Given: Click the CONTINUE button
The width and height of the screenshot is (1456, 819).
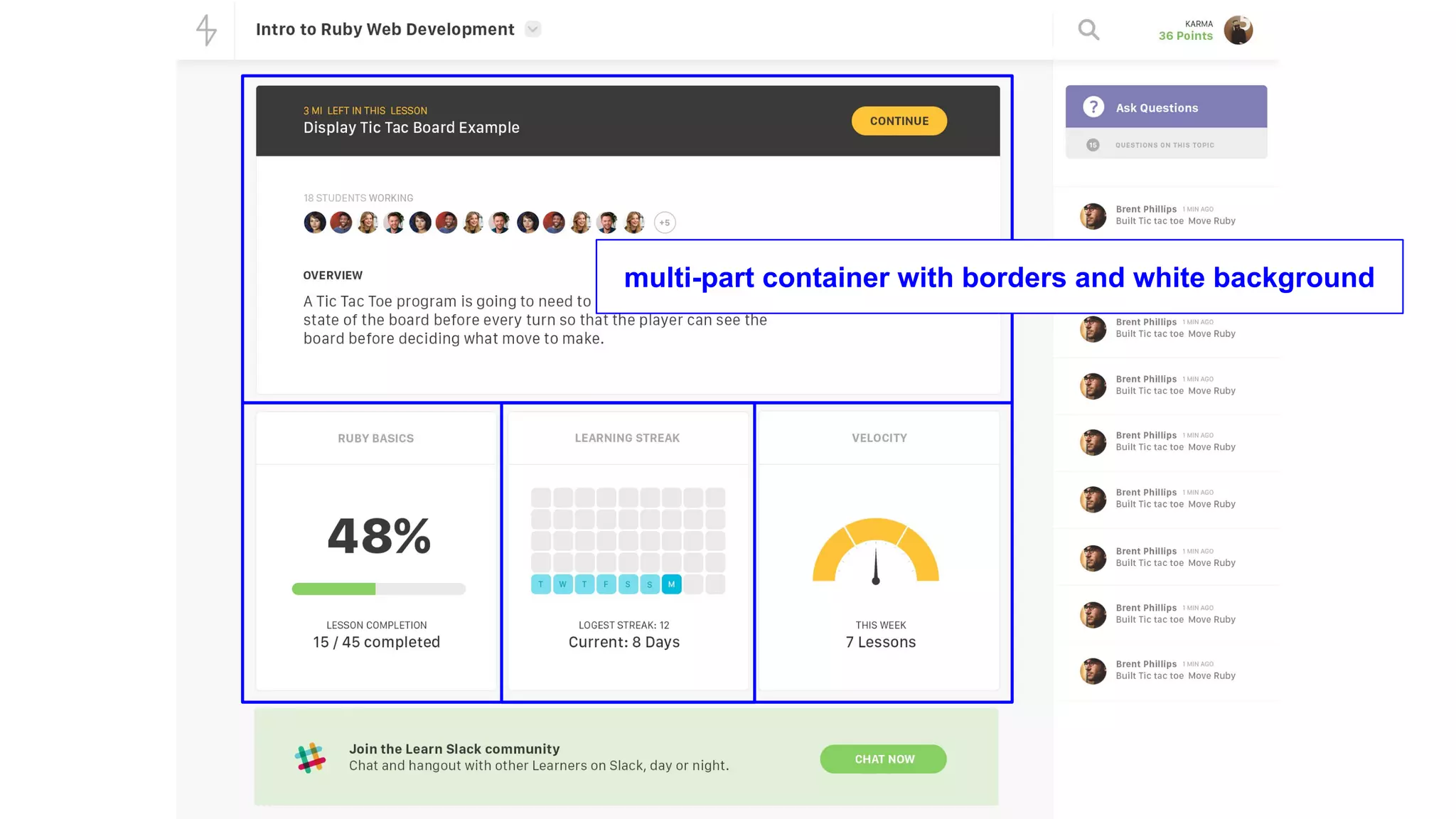Looking at the screenshot, I should [x=899, y=121].
